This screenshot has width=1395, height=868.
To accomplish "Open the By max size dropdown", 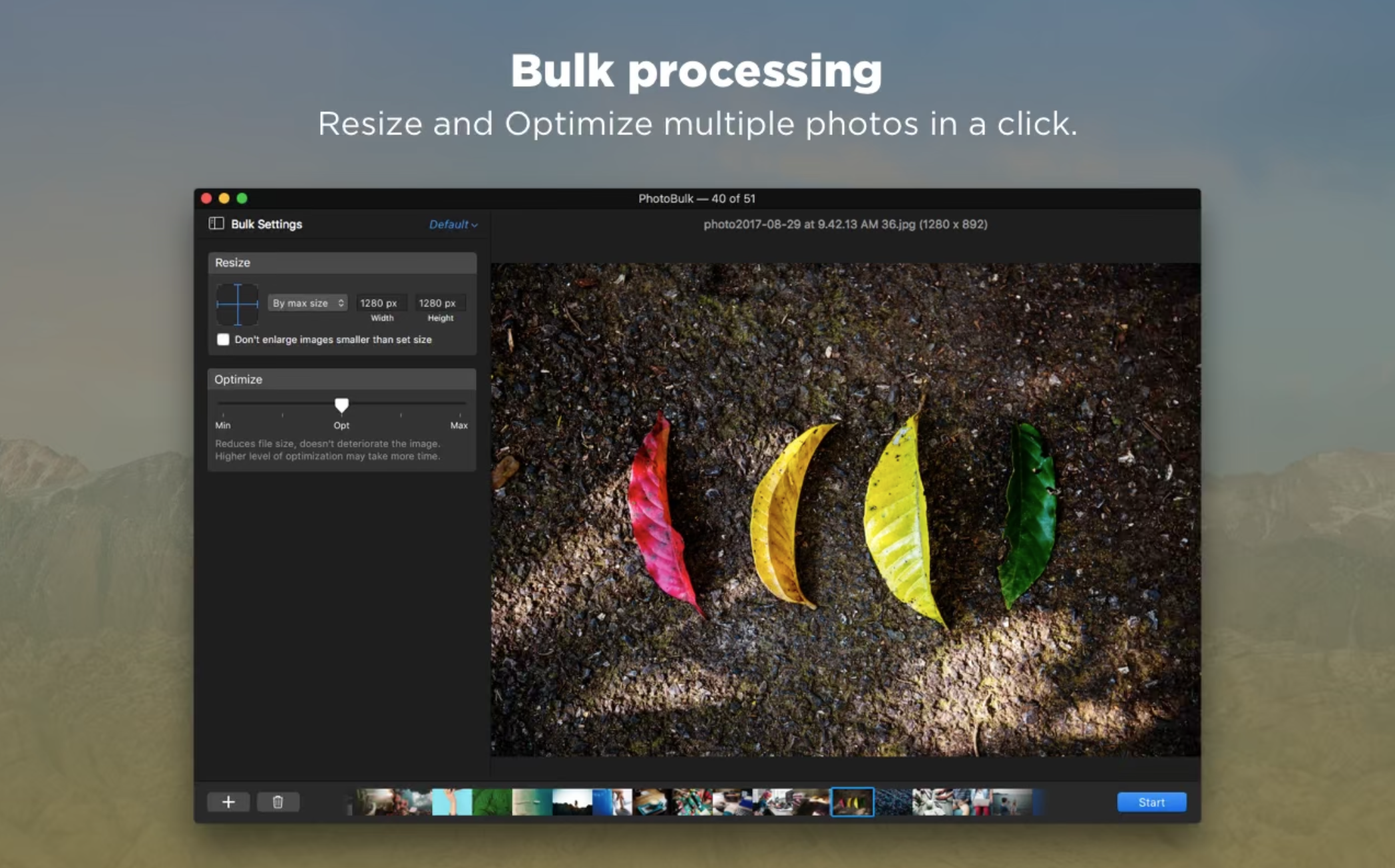I will coord(307,303).
